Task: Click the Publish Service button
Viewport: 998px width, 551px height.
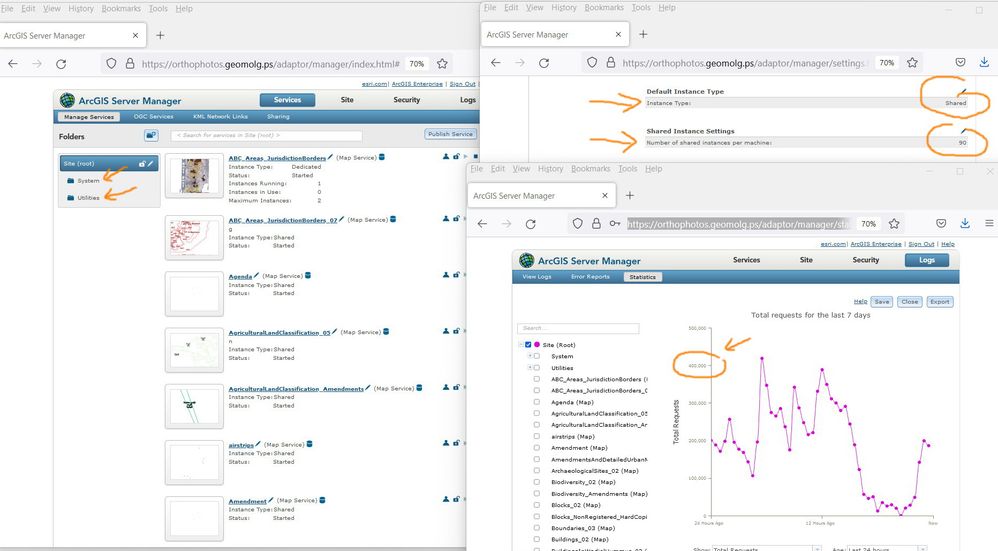Action: coord(450,134)
